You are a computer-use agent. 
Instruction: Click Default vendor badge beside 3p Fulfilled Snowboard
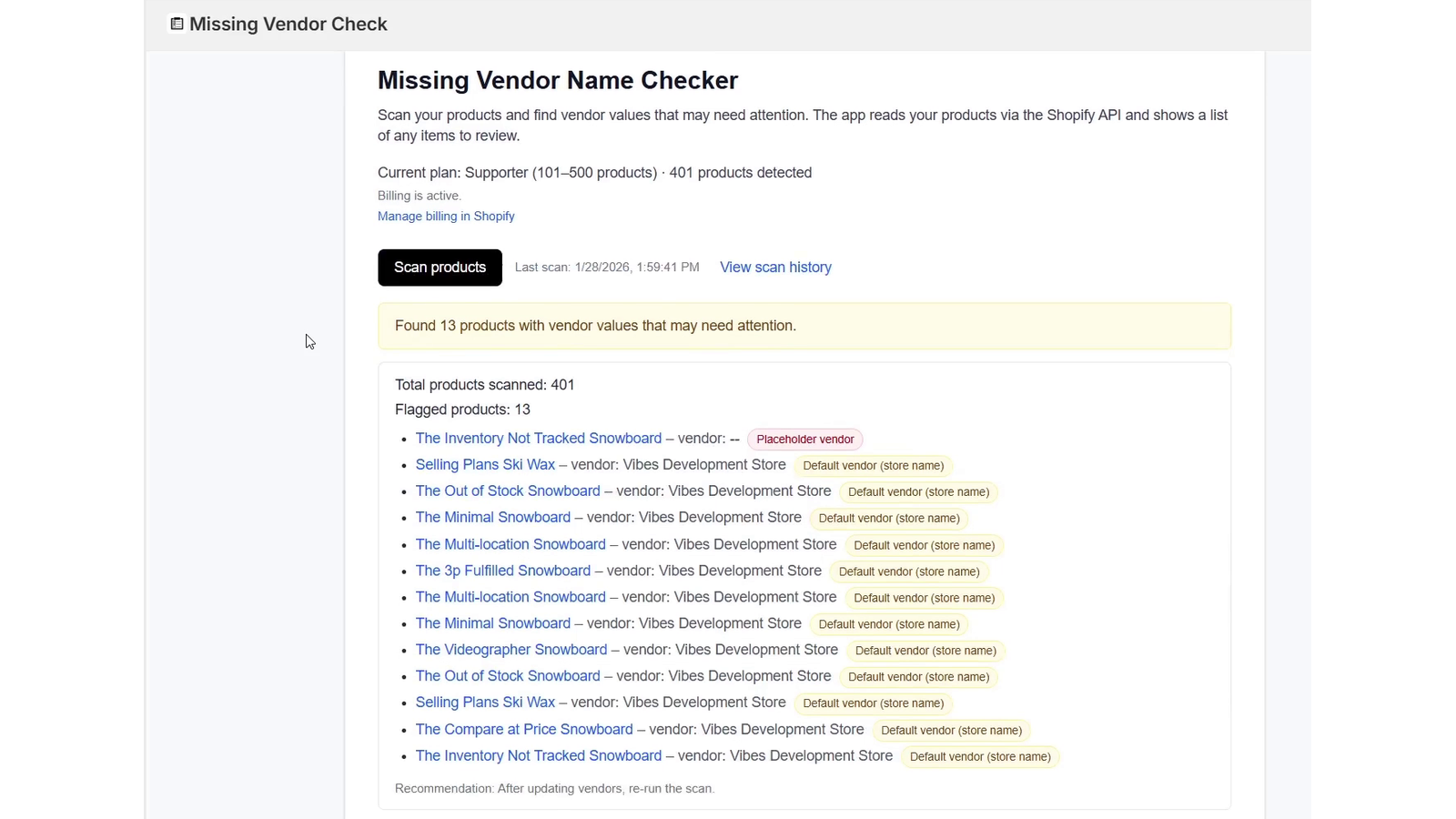point(908,572)
